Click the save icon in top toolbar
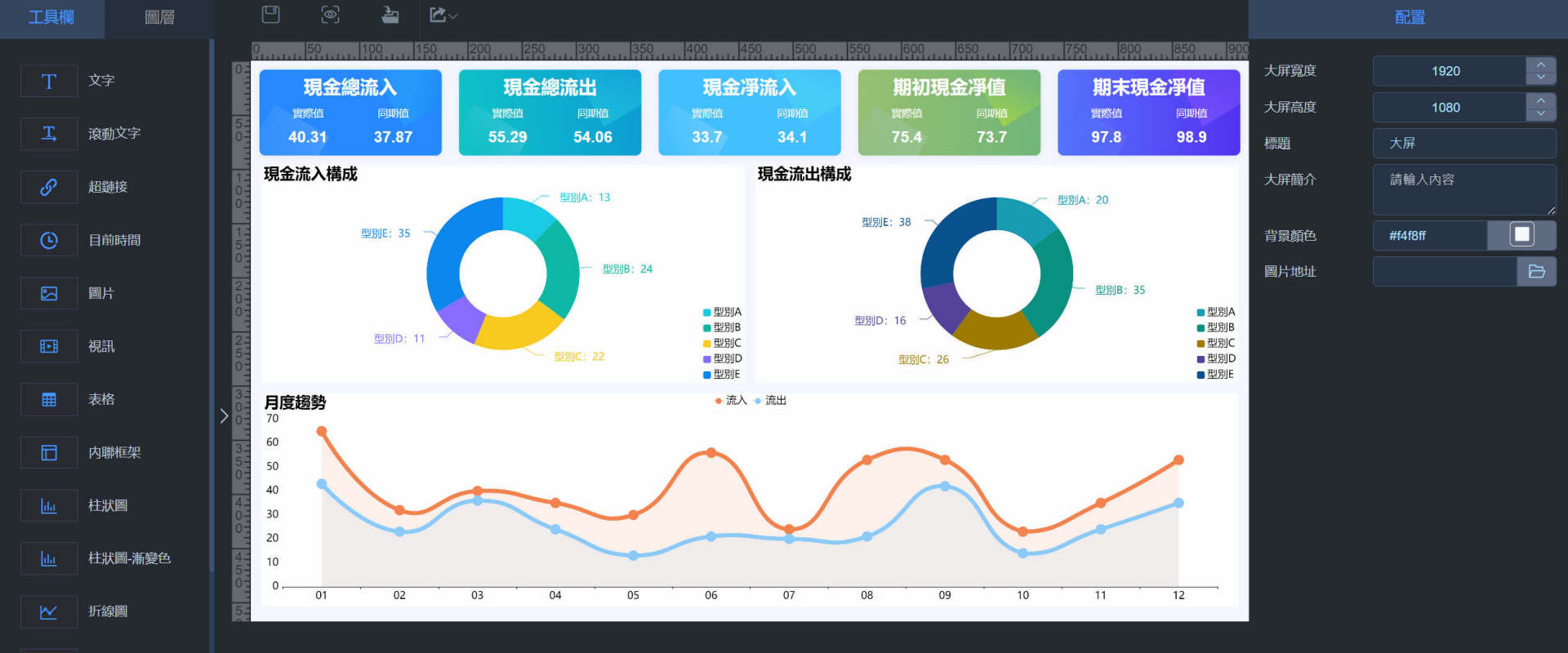 (x=270, y=15)
